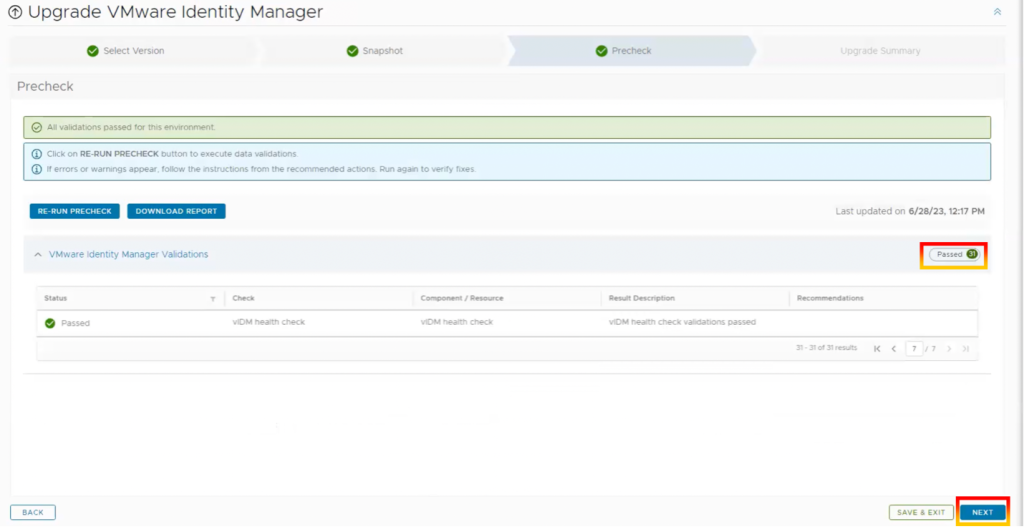Click the NEXT button
This screenshot has width=1024, height=529.
click(x=982, y=513)
